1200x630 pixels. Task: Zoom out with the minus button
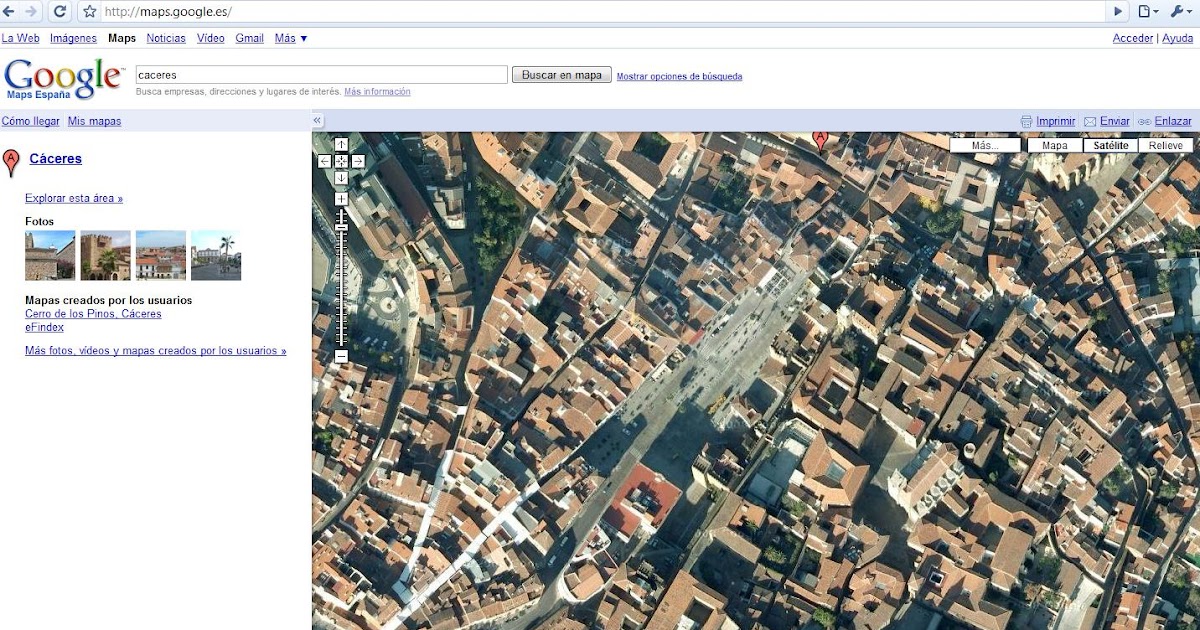341,356
